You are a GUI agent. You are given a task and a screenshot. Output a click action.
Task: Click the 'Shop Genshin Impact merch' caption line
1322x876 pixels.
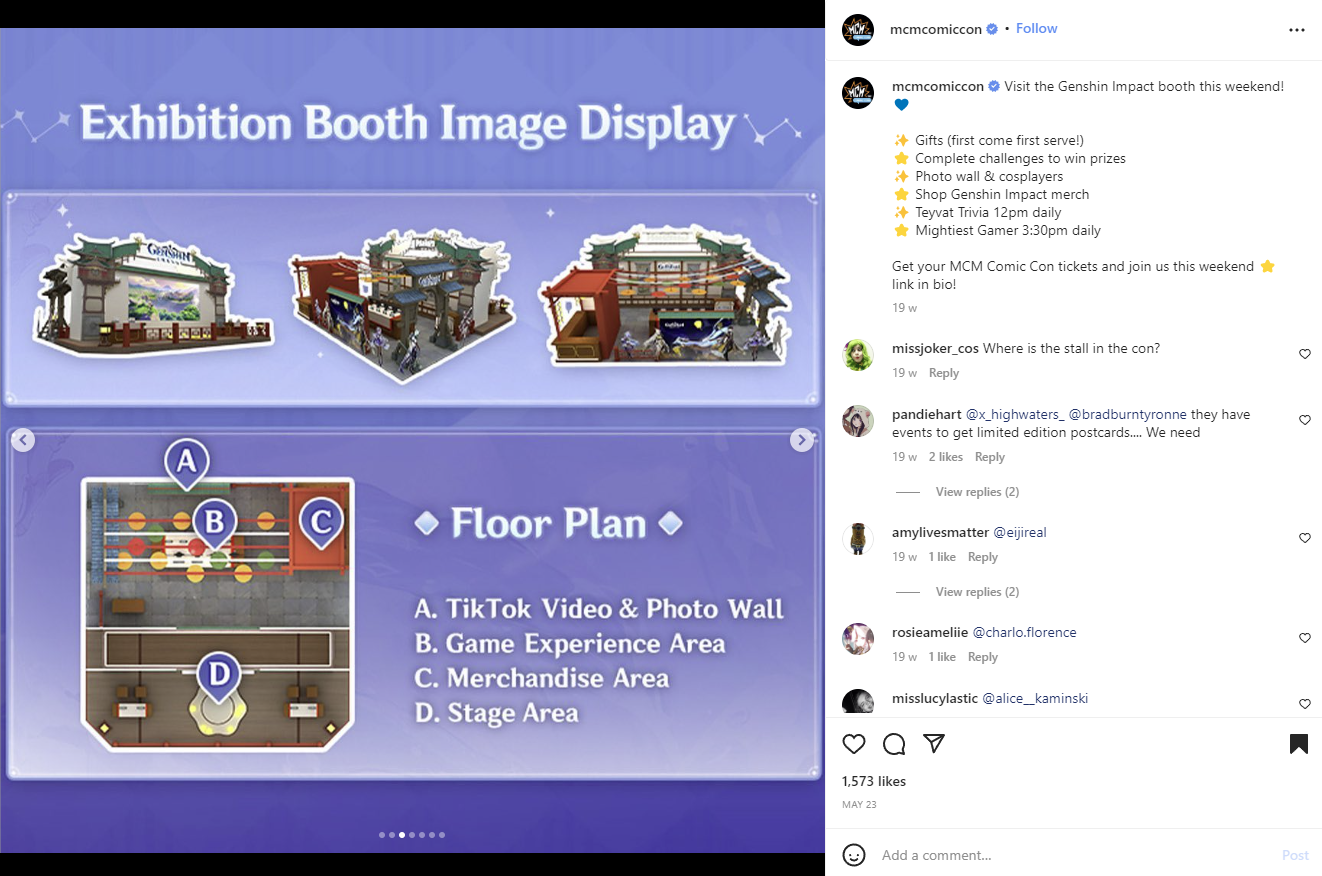click(x=1002, y=194)
